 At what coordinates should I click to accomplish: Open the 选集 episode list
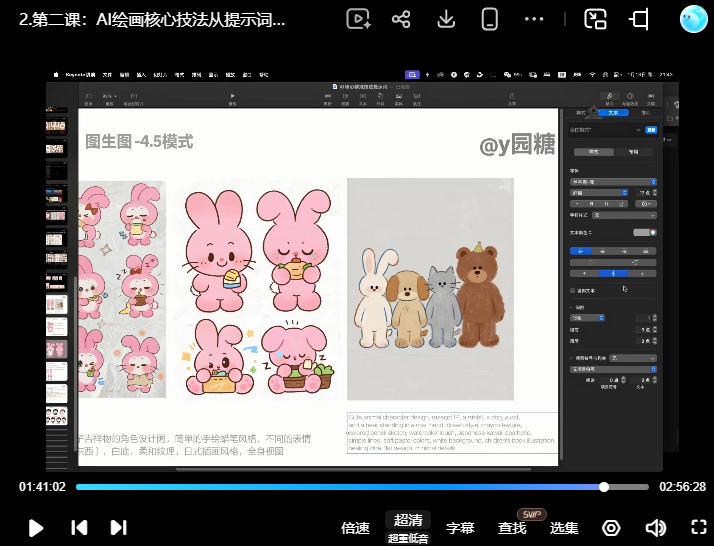564,528
